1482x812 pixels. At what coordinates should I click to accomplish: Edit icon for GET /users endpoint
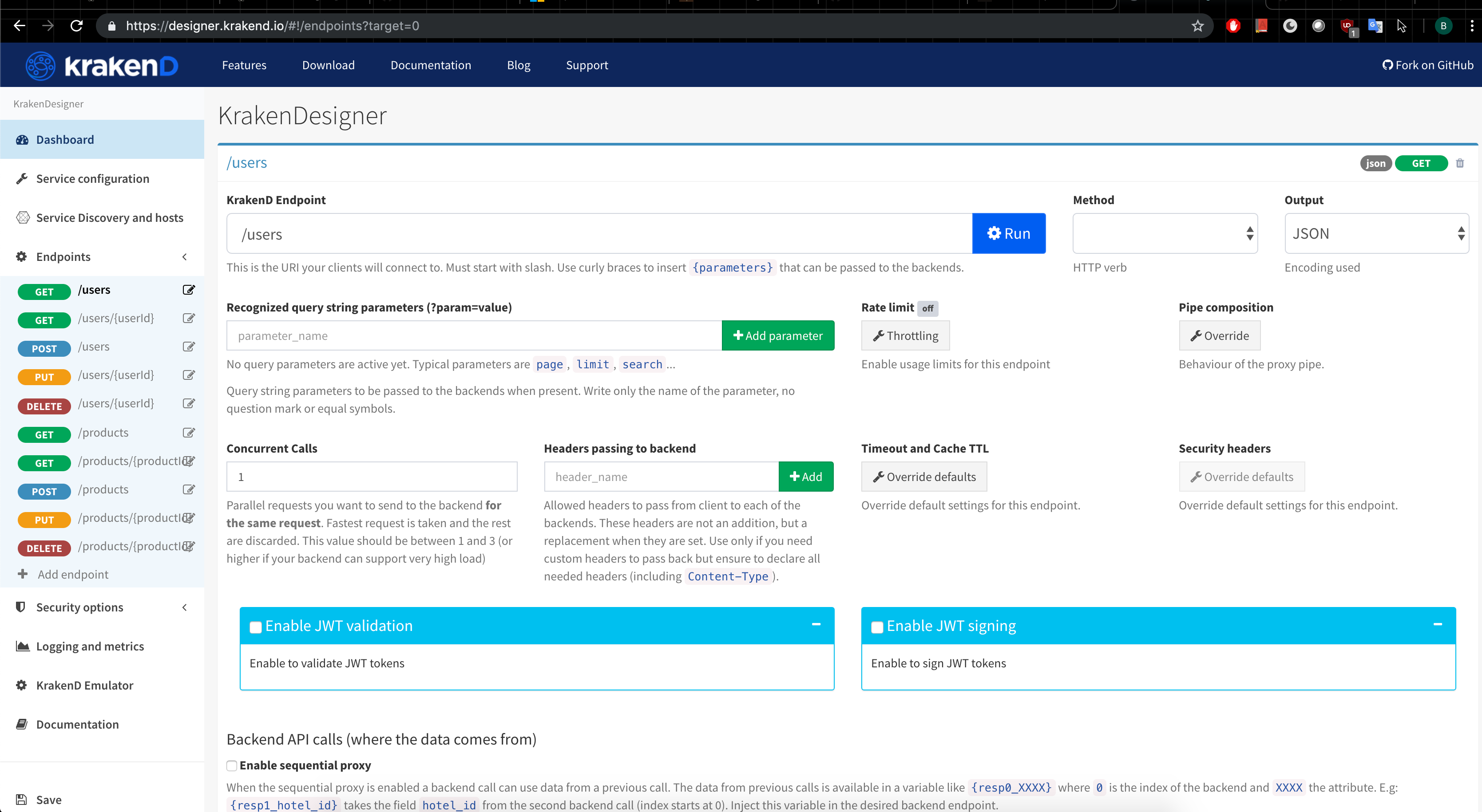tap(189, 290)
